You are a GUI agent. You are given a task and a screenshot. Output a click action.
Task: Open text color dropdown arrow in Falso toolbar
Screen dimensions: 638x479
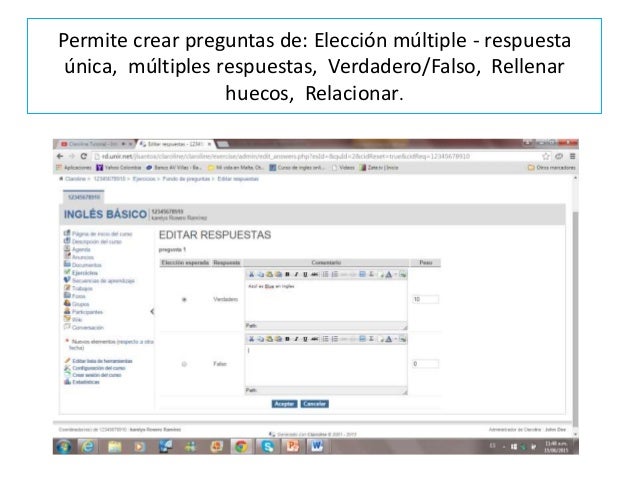(395, 339)
